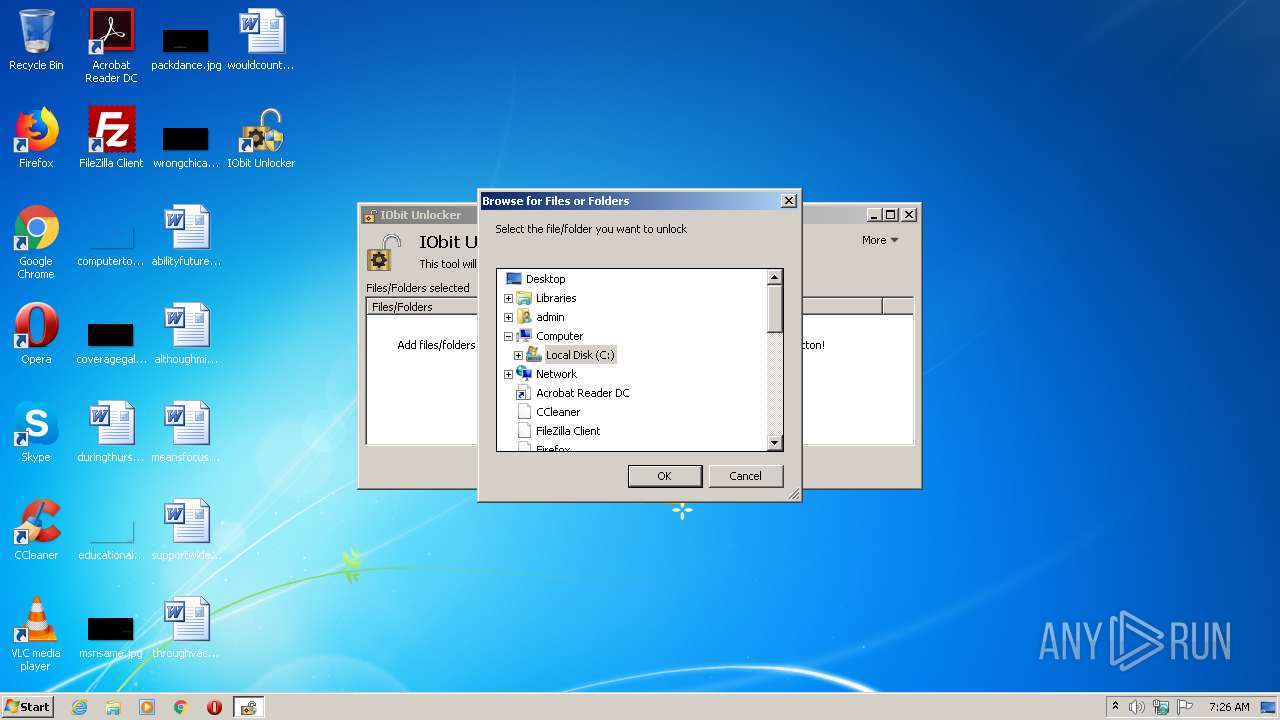Open the More dropdown in IObit Unlocker

click(880, 240)
